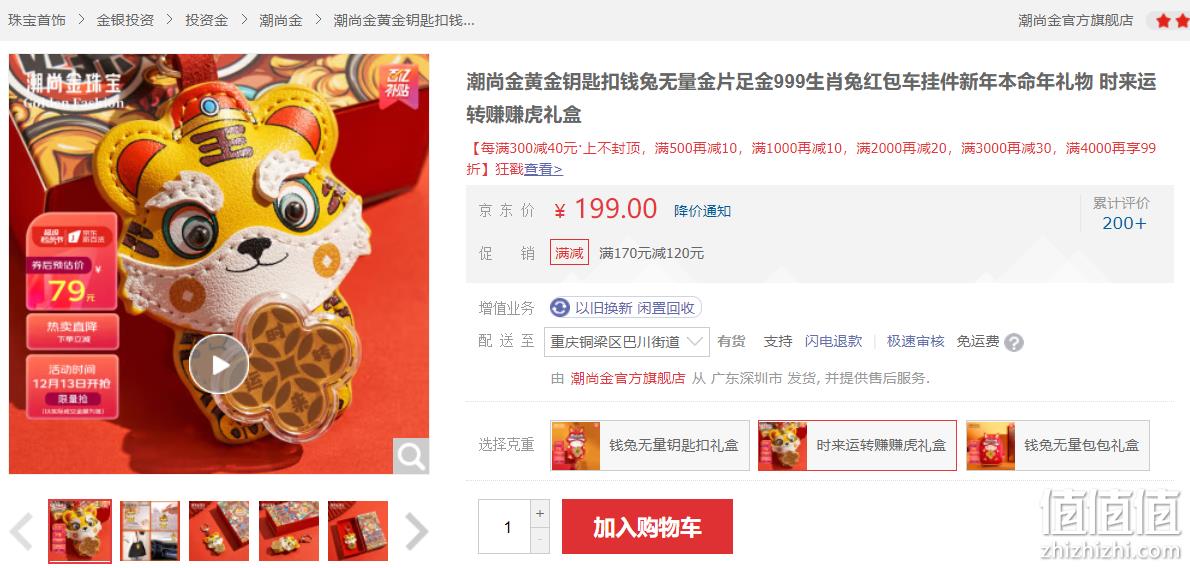The height and width of the screenshot is (568, 1190).
Task: Show next thumbnails with right arrow
Action: 416,530
